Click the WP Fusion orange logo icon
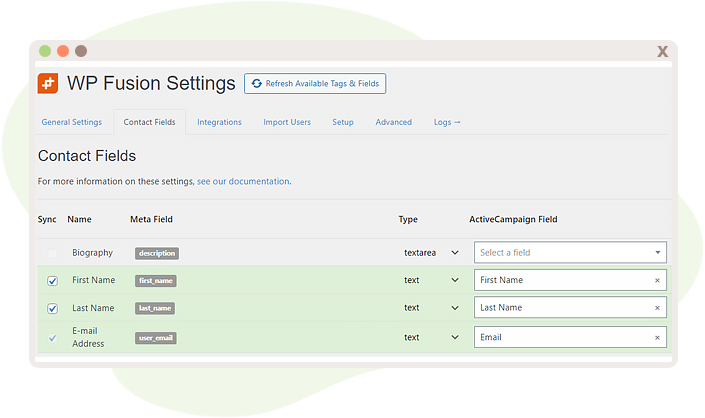Viewport: 705px width, 418px height. coord(48,83)
